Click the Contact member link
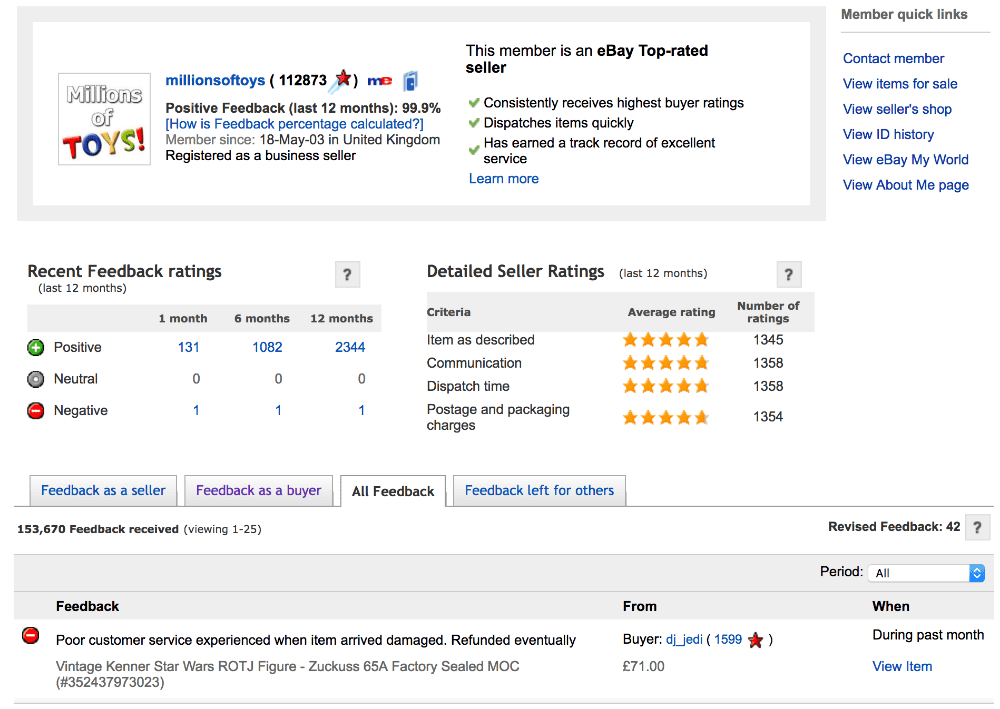Image resolution: width=1000 pixels, height=709 pixels. 893,59
